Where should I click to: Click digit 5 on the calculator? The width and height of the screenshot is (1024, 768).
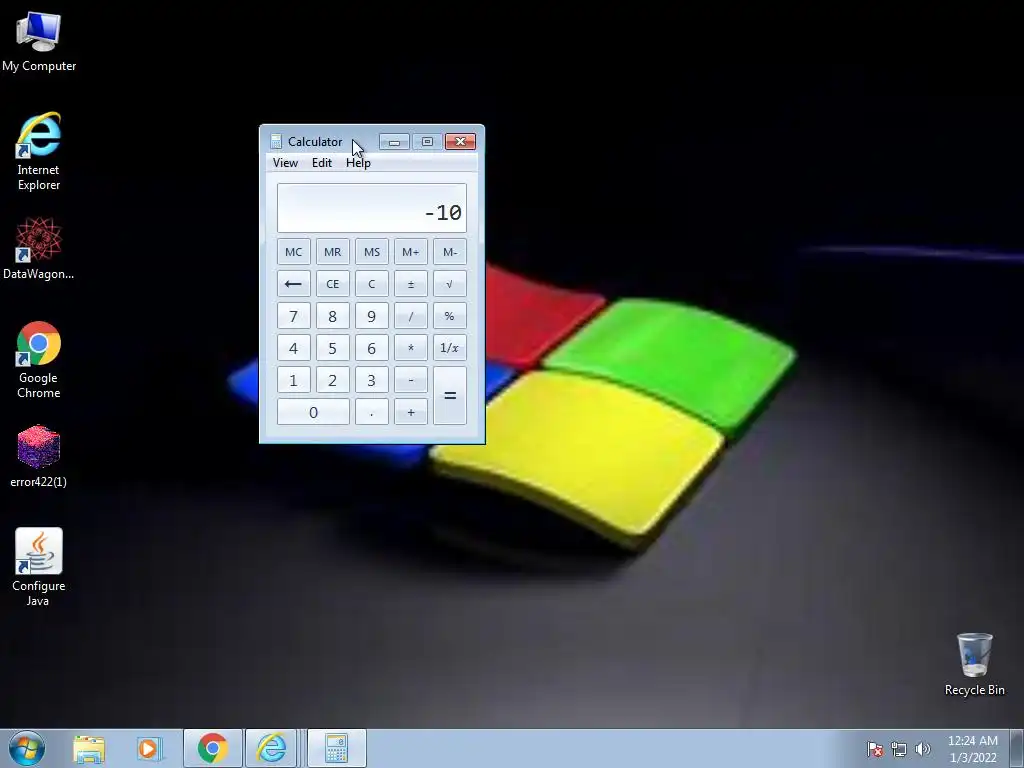332,348
